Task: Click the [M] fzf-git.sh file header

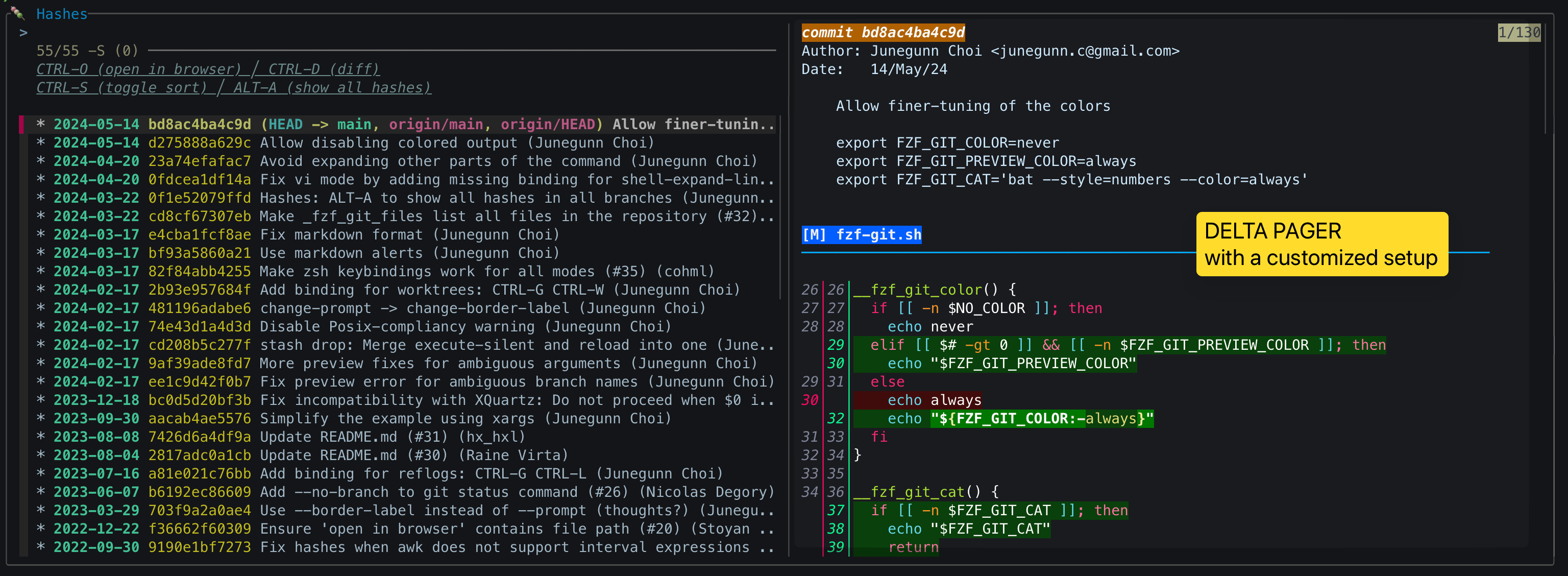Action: pyautogui.click(x=861, y=234)
